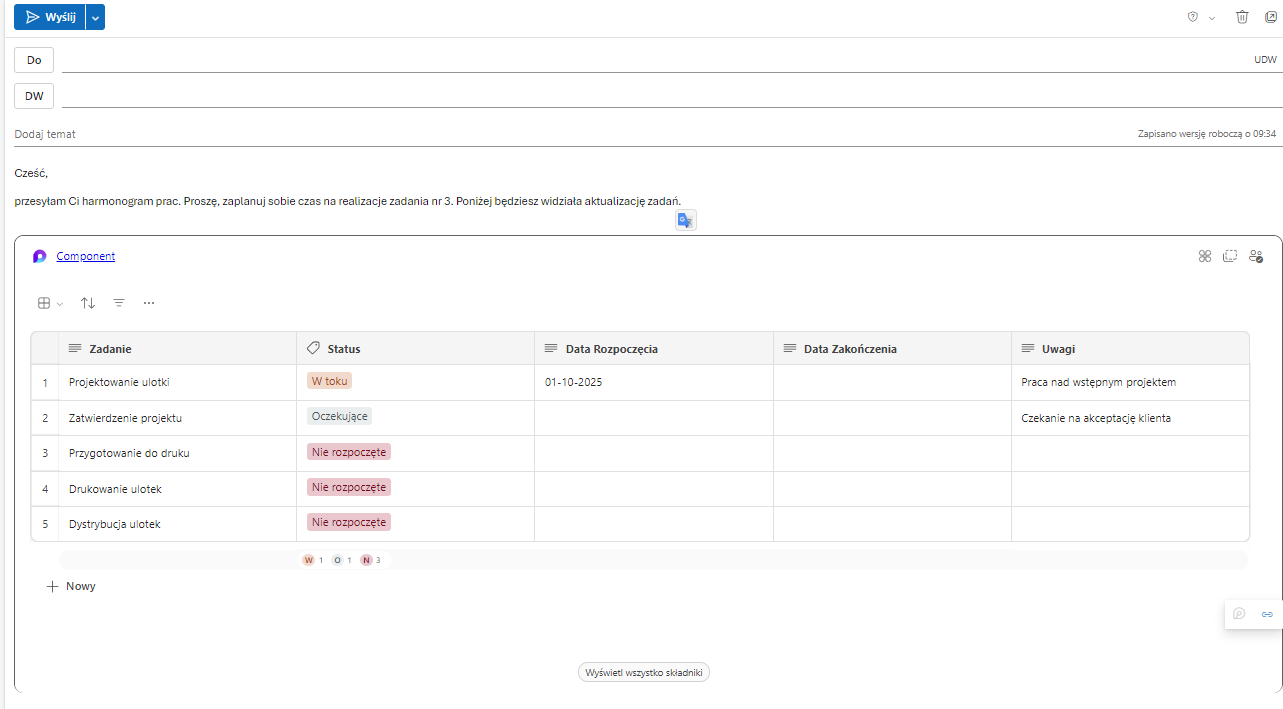Expand the sensitivity shield dropdown
Screen dimensions: 1283x709
click(x=1200, y=17)
